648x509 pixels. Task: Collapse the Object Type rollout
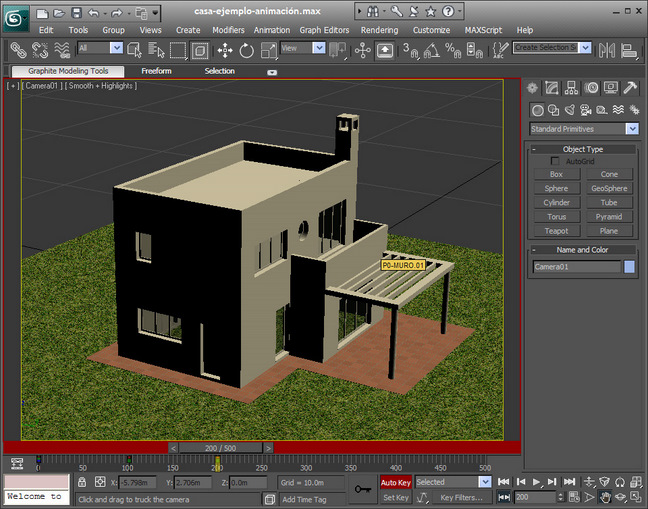coord(534,149)
